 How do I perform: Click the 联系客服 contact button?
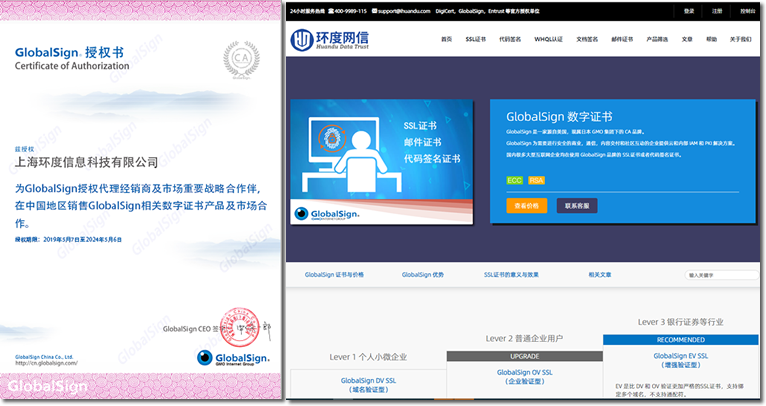577,206
